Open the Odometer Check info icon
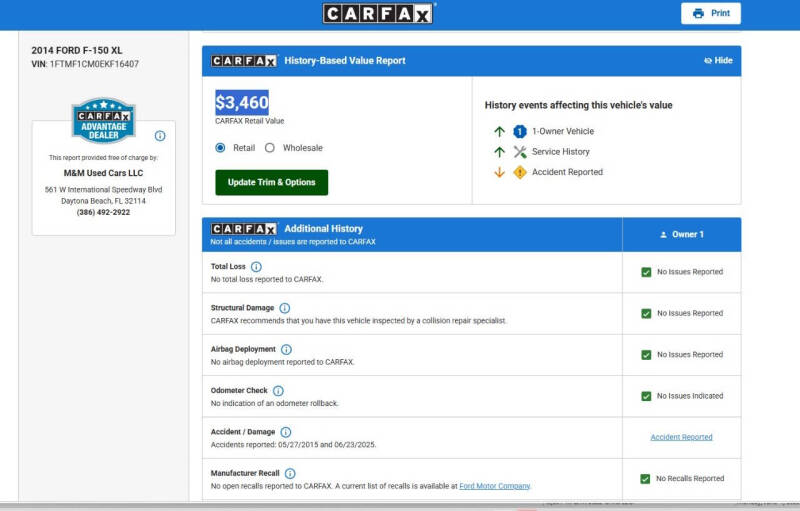This screenshot has width=800, height=511. pos(278,391)
